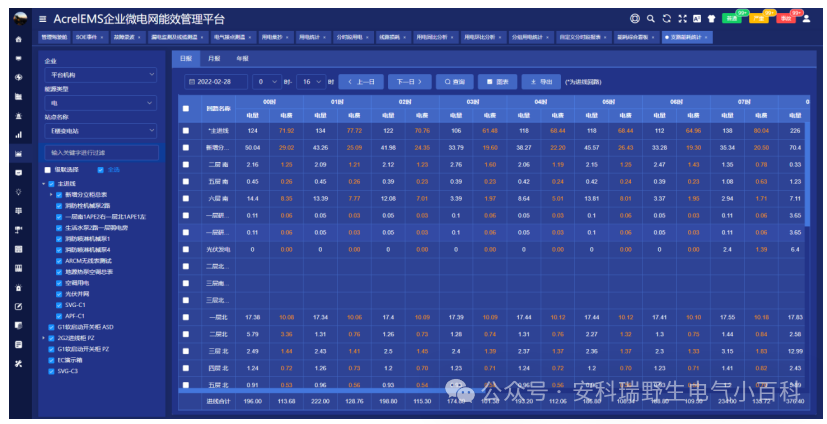This screenshot has width=827, height=424.
Task: Check the 六层南 table row checkbox
Action: 186,198
